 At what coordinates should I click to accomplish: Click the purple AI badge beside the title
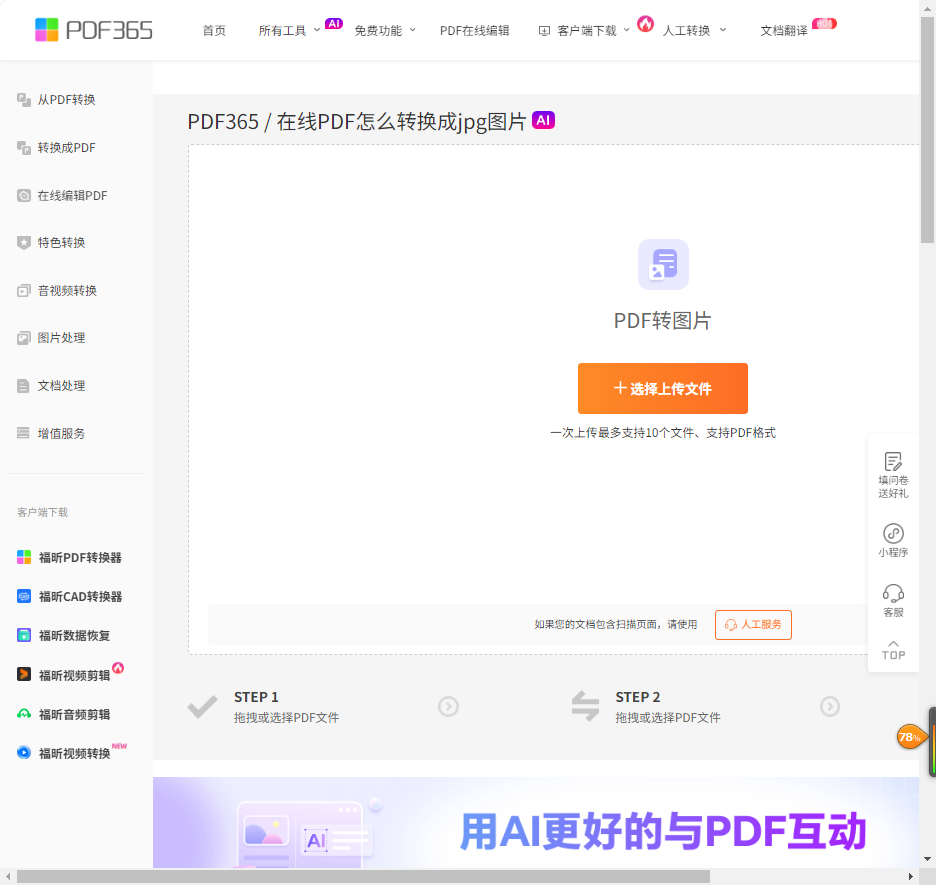point(543,120)
